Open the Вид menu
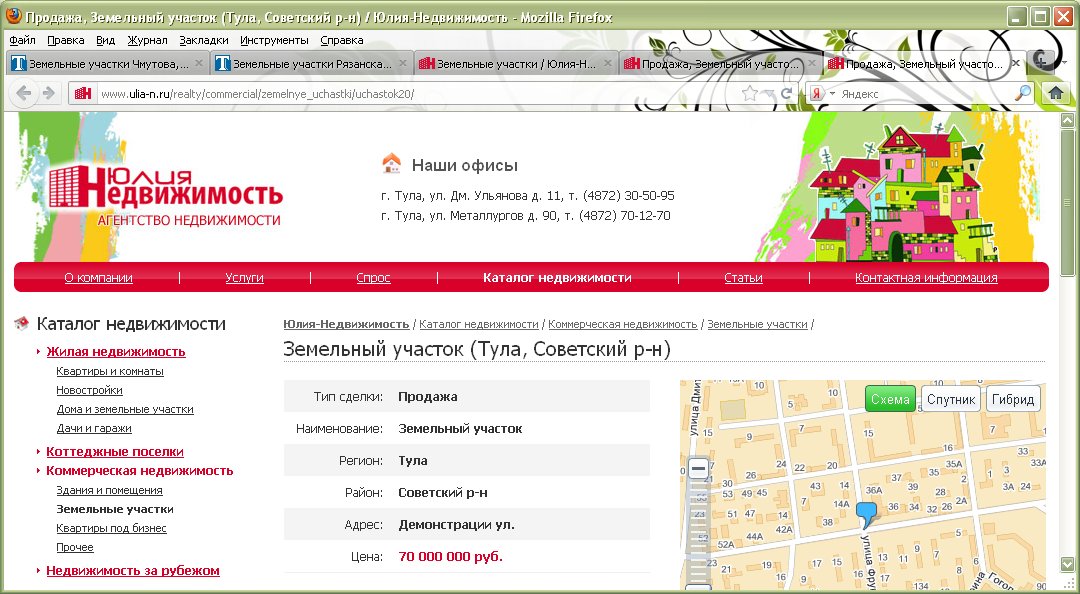Image resolution: width=1080 pixels, height=594 pixels. [105, 40]
